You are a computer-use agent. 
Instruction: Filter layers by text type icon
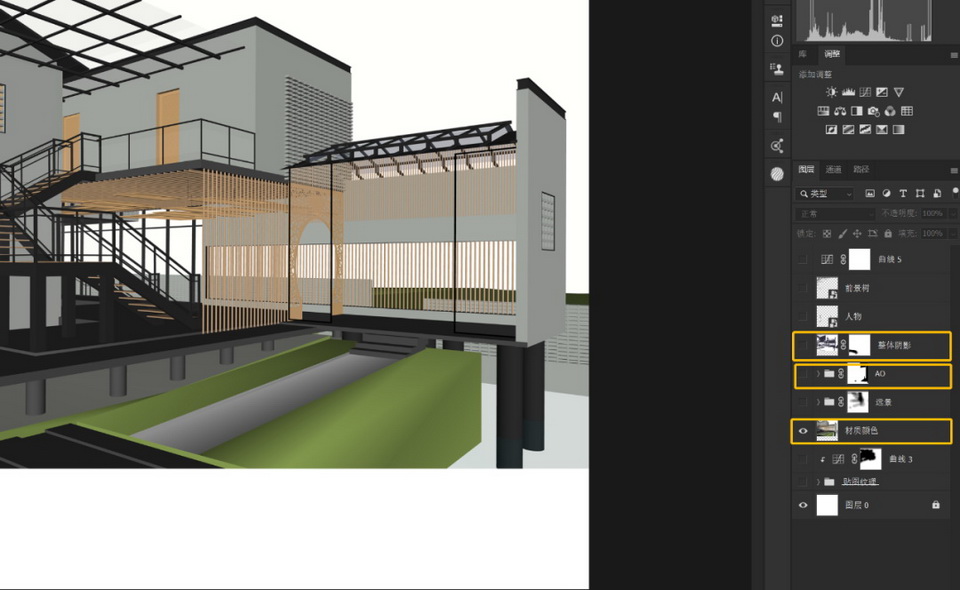point(903,193)
